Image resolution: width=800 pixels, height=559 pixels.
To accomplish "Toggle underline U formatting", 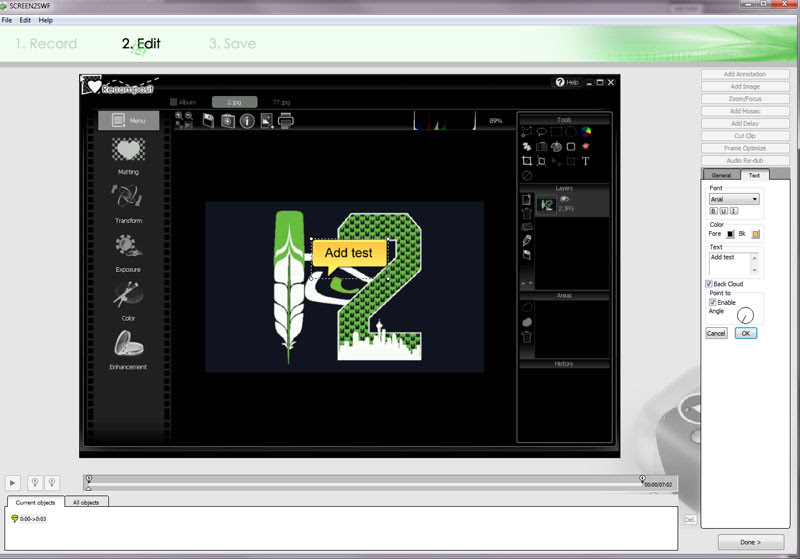I will [x=723, y=211].
